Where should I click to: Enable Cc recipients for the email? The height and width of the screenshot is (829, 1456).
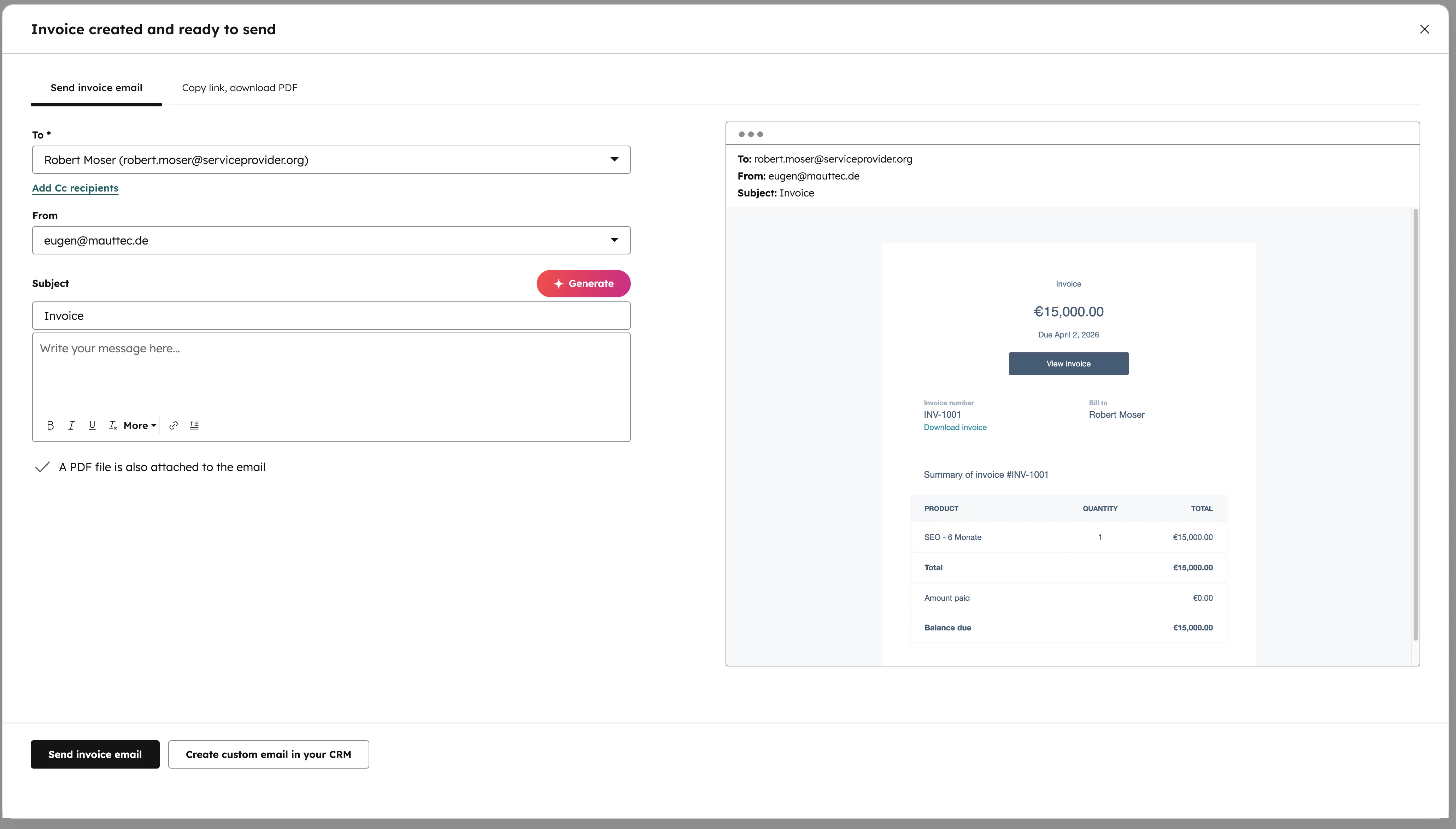[x=75, y=187]
